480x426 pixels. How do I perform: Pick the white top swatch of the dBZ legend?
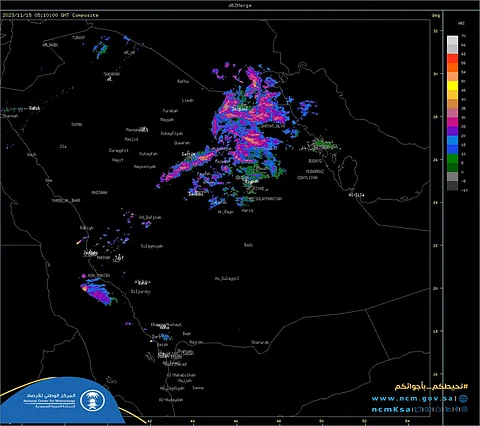452,40
